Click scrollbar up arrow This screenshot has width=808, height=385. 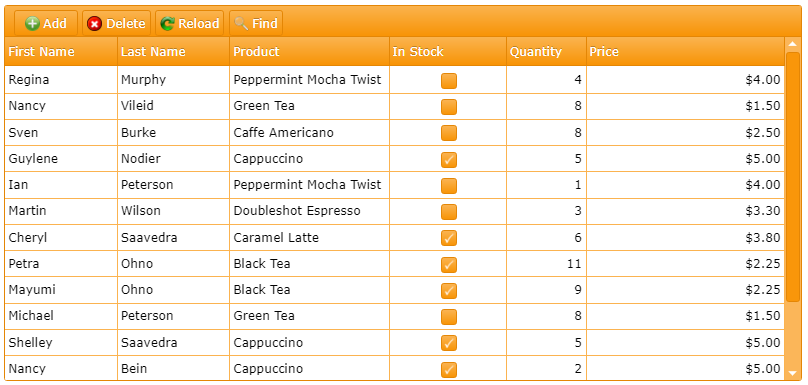point(792,44)
